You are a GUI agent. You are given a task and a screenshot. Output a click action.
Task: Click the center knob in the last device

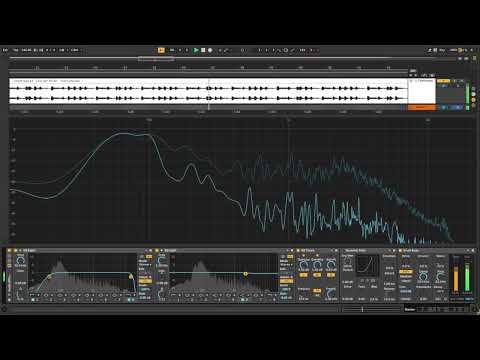point(423,276)
